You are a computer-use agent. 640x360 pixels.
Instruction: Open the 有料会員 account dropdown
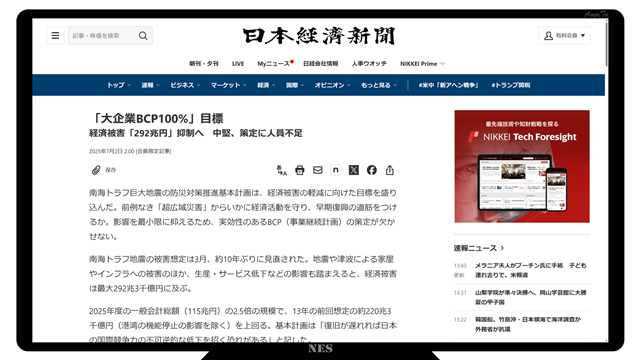[564, 36]
